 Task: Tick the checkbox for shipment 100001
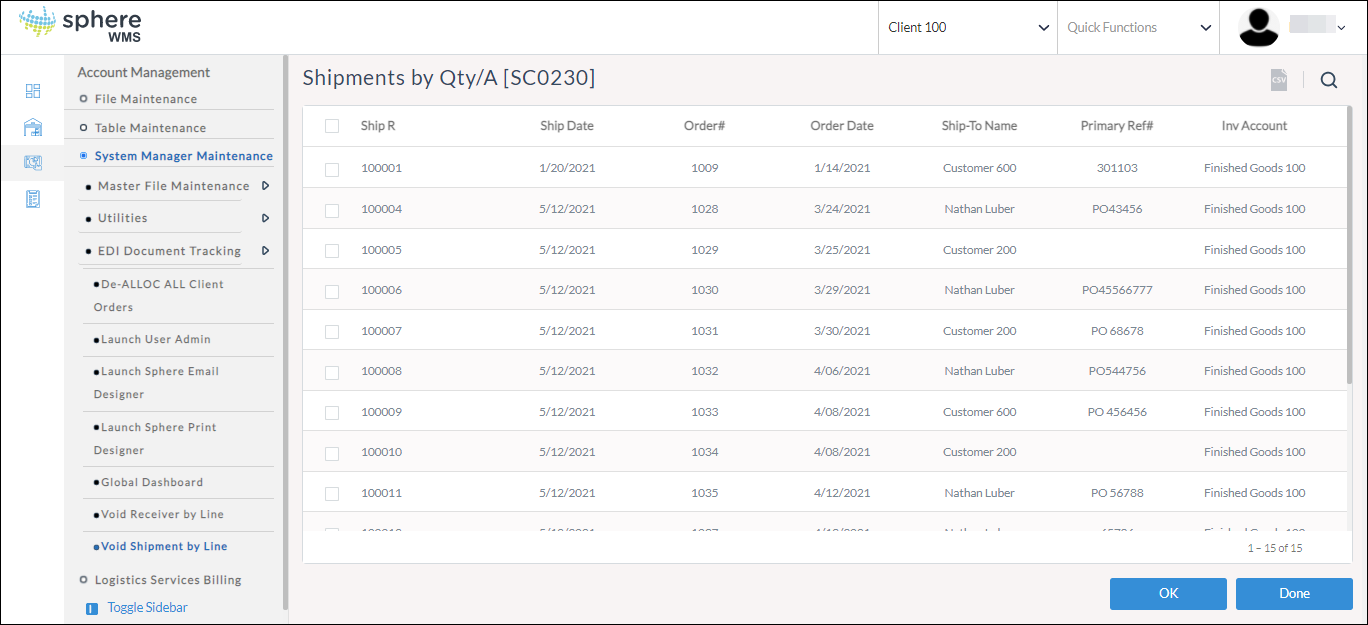pyautogui.click(x=332, y=169)
